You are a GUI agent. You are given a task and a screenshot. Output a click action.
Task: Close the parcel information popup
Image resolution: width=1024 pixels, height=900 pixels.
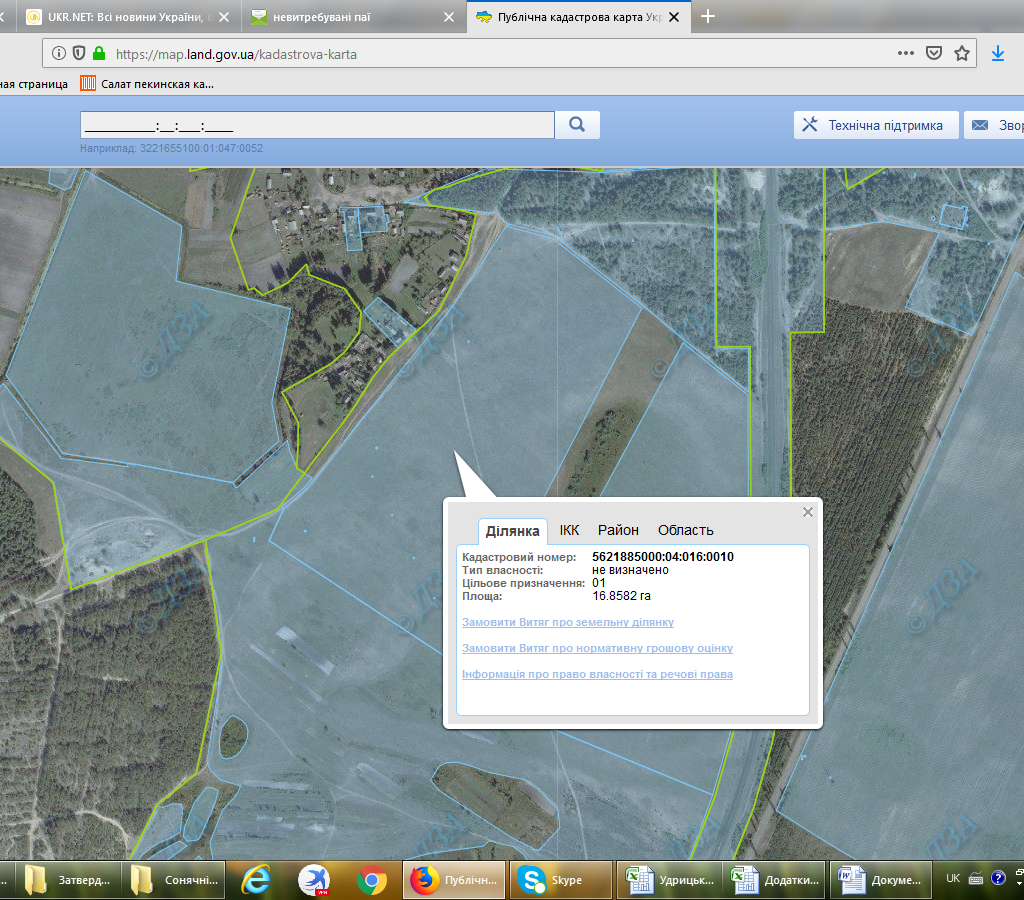coord(808,512)
